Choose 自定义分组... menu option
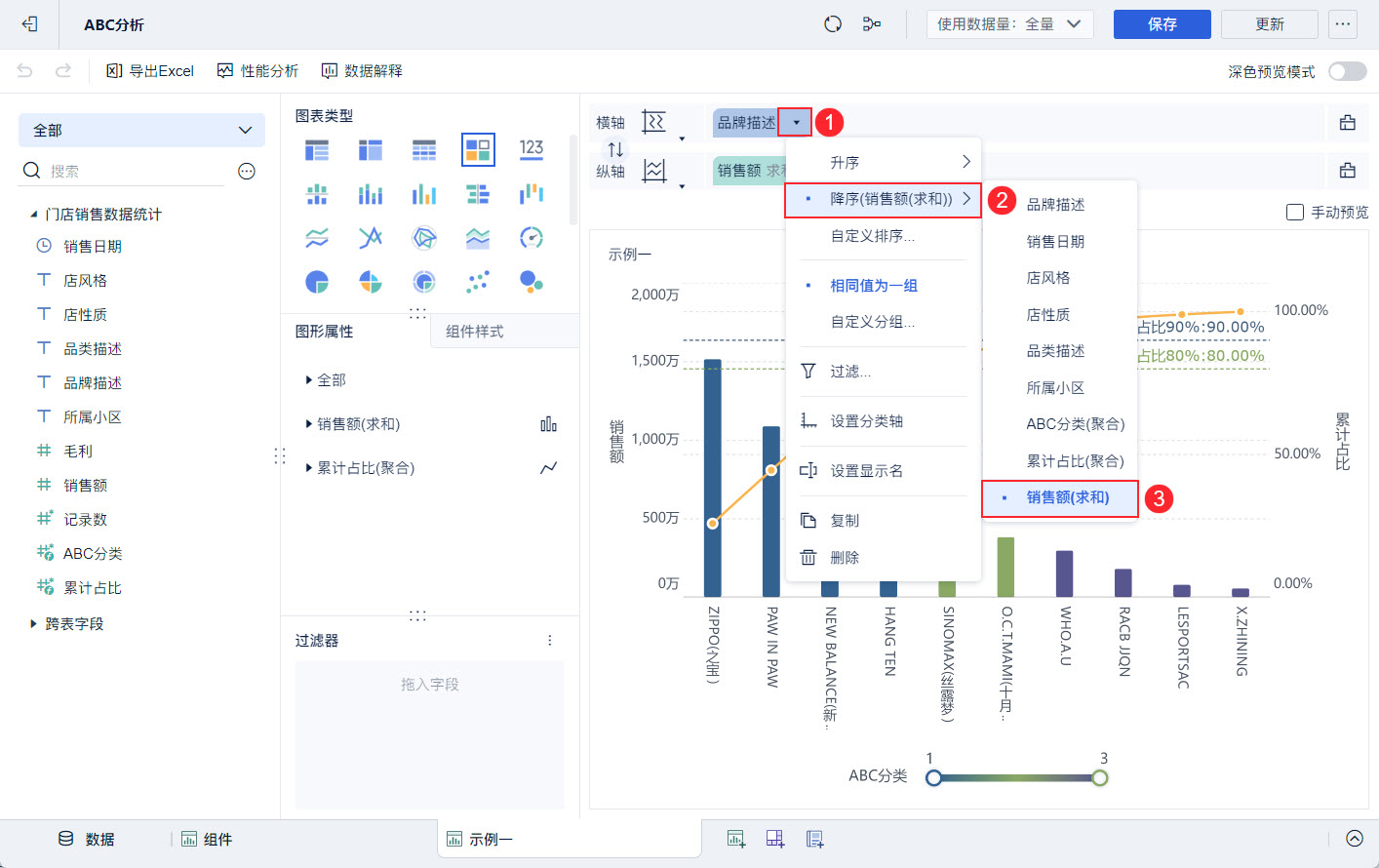1379x868 pixels. click(x=884, y=322)
